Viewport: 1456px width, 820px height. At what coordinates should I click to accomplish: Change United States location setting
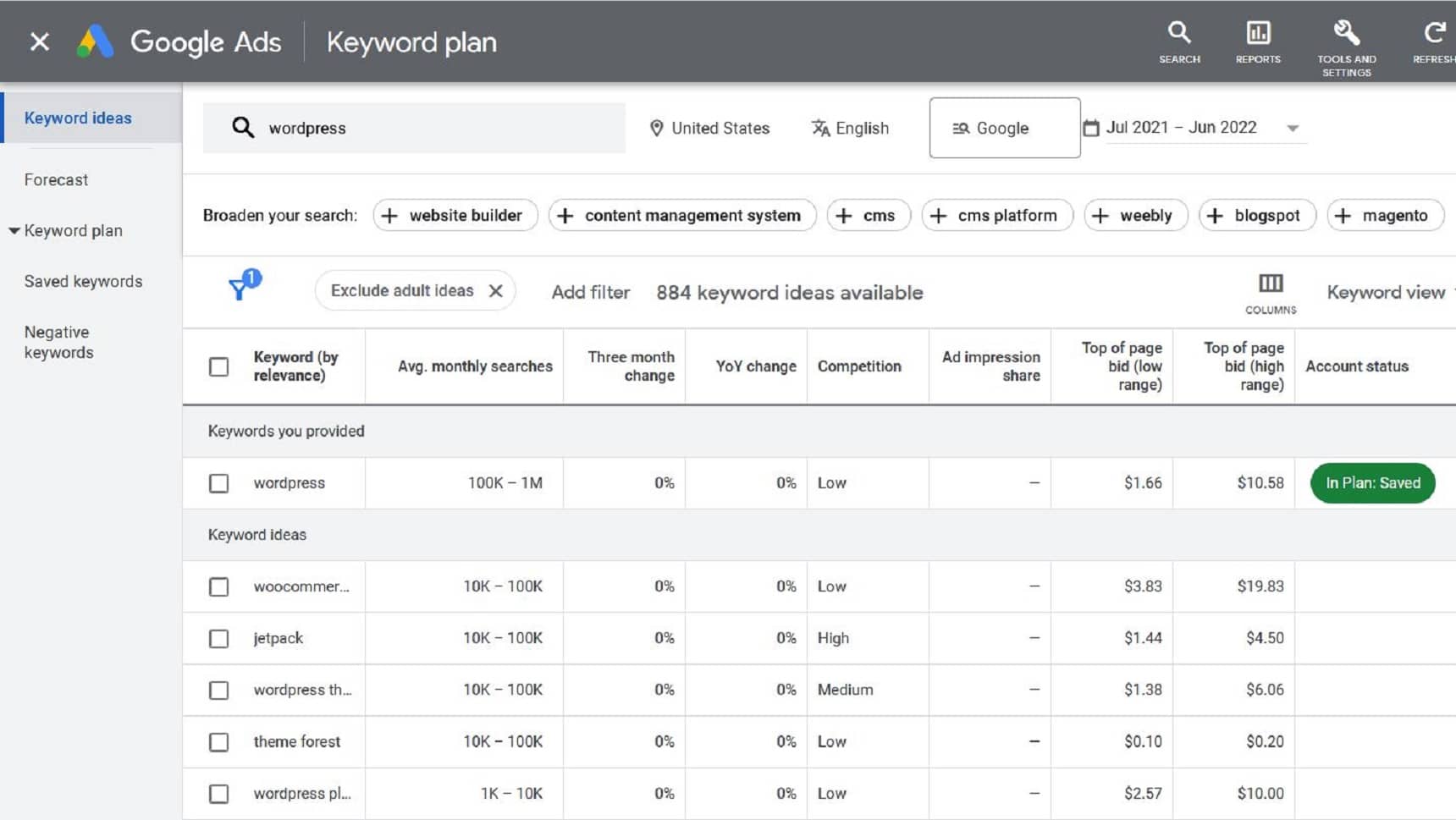[709, 128]
